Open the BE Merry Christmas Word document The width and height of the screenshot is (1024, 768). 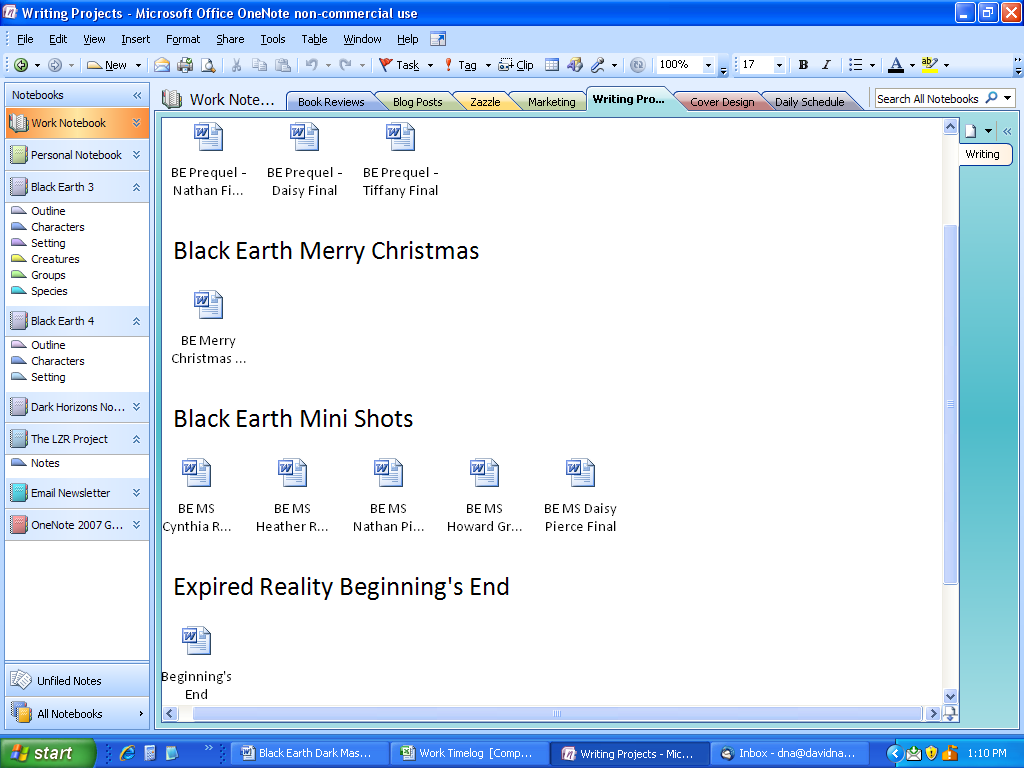[208, 305]
